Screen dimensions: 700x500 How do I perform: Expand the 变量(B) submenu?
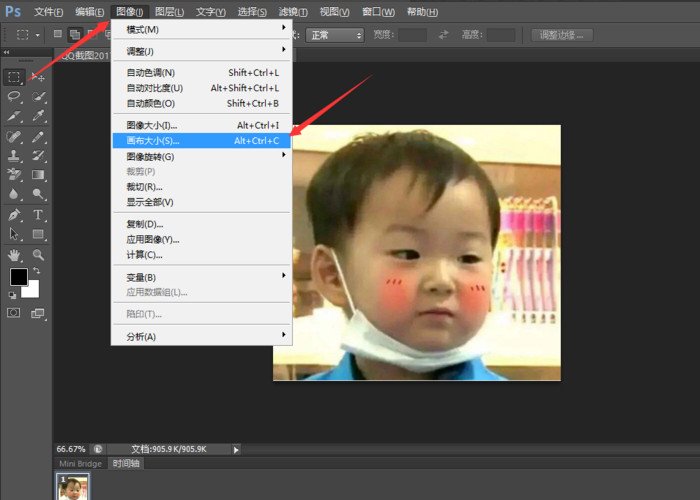point(201,277)
